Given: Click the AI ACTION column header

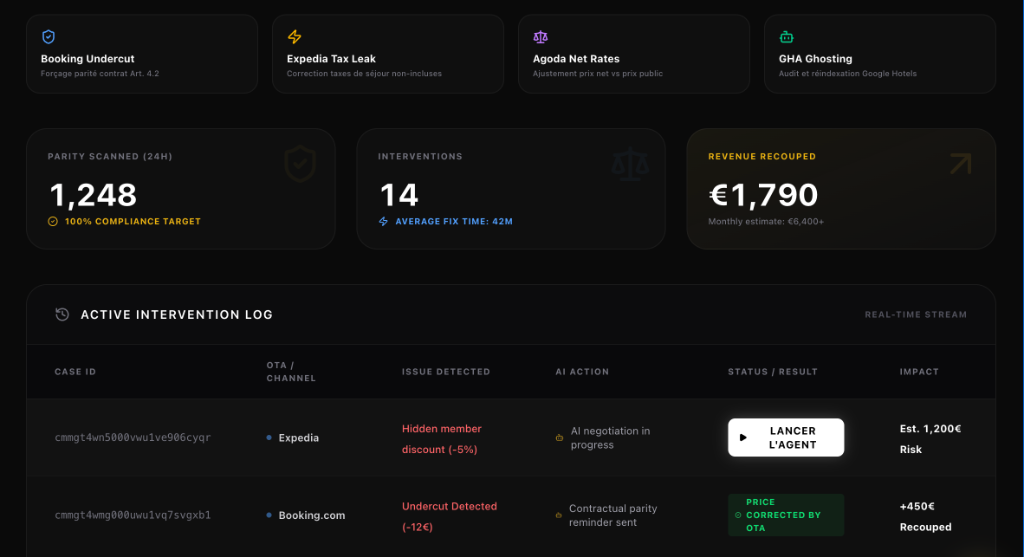Looking at the screenshot, I should pos(582,372).
